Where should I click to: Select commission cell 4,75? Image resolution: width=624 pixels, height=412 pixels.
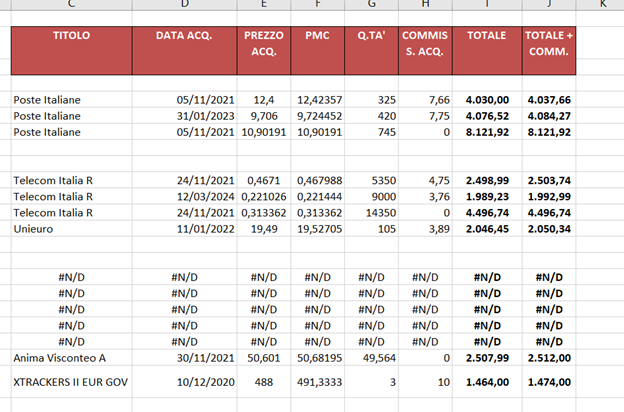tap(425, 180)
